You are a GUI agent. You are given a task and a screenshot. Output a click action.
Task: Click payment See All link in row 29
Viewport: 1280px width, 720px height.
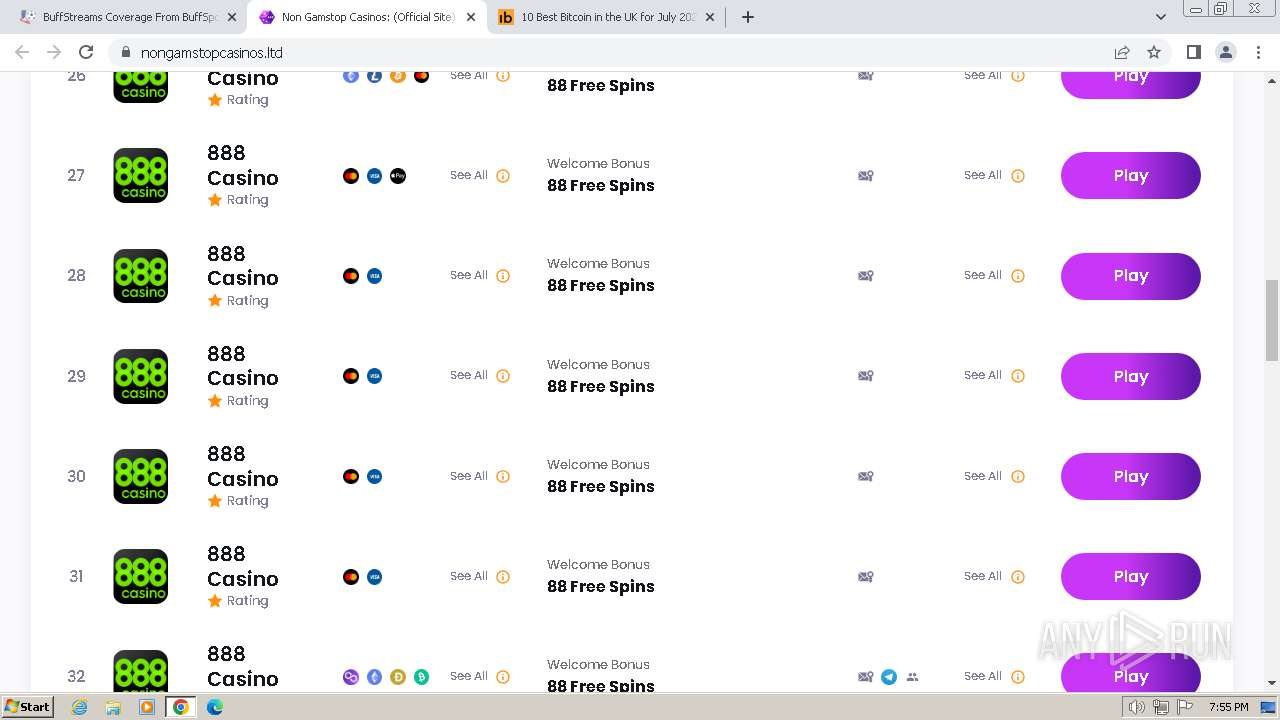[x=469, y=375]
